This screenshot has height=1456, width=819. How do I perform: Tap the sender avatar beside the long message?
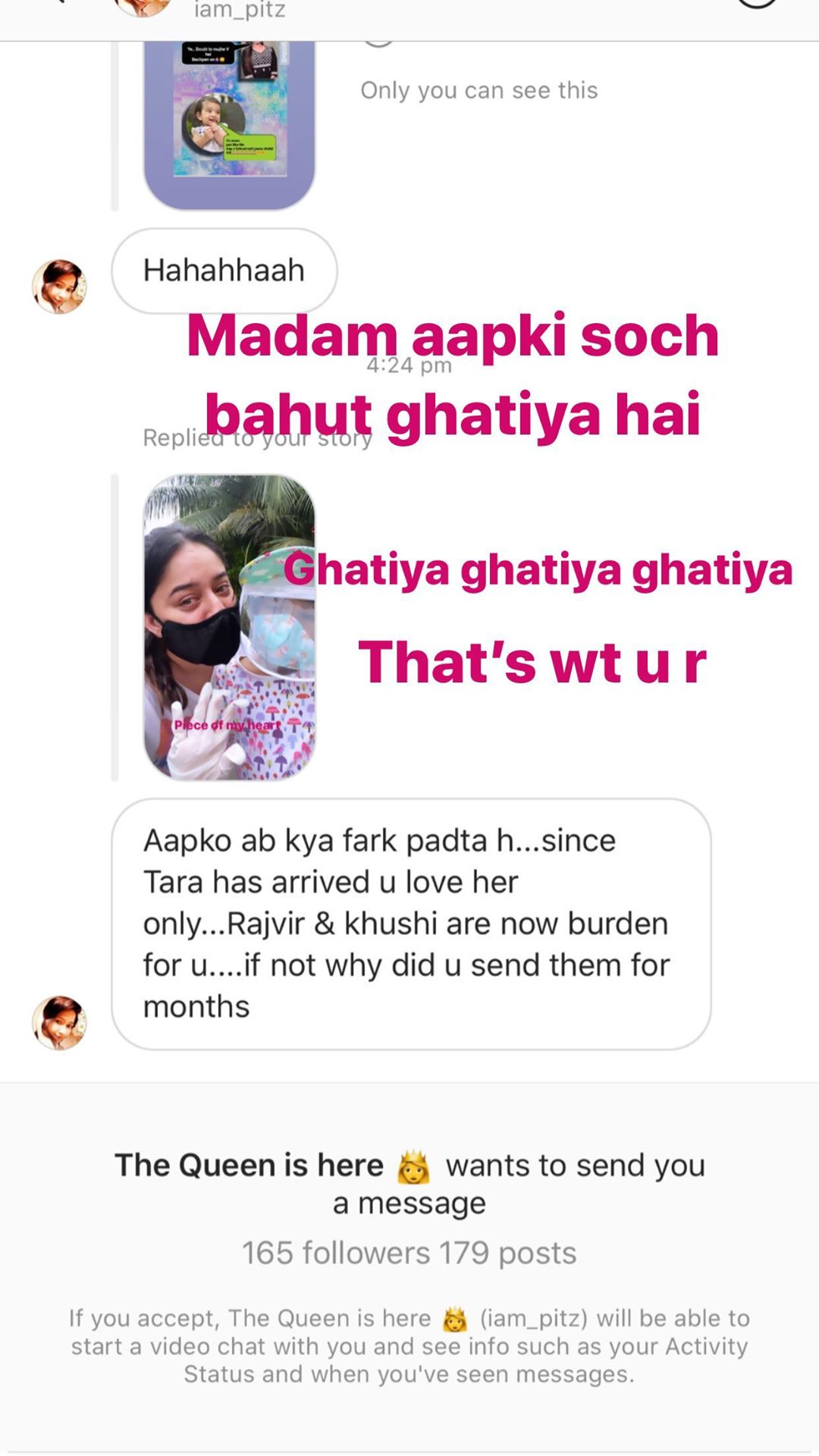coord(59,1023)
